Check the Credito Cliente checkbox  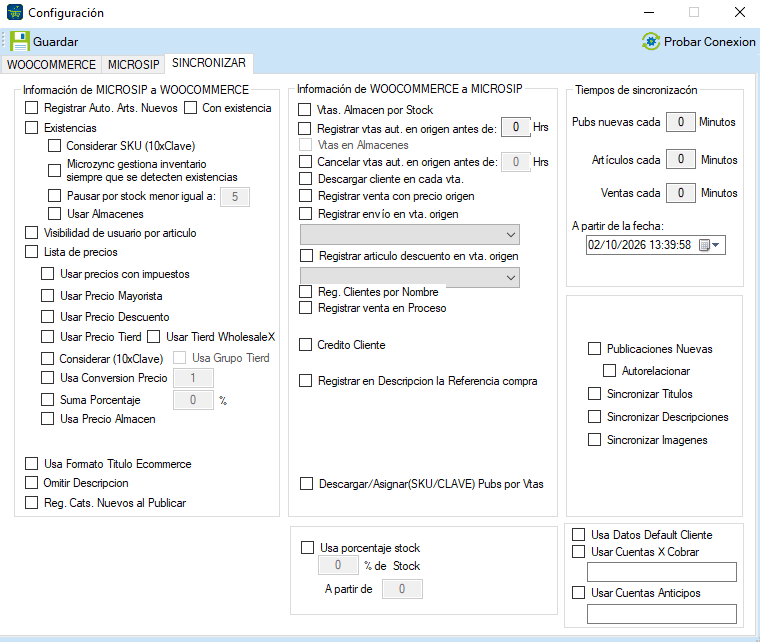point(305,344)
